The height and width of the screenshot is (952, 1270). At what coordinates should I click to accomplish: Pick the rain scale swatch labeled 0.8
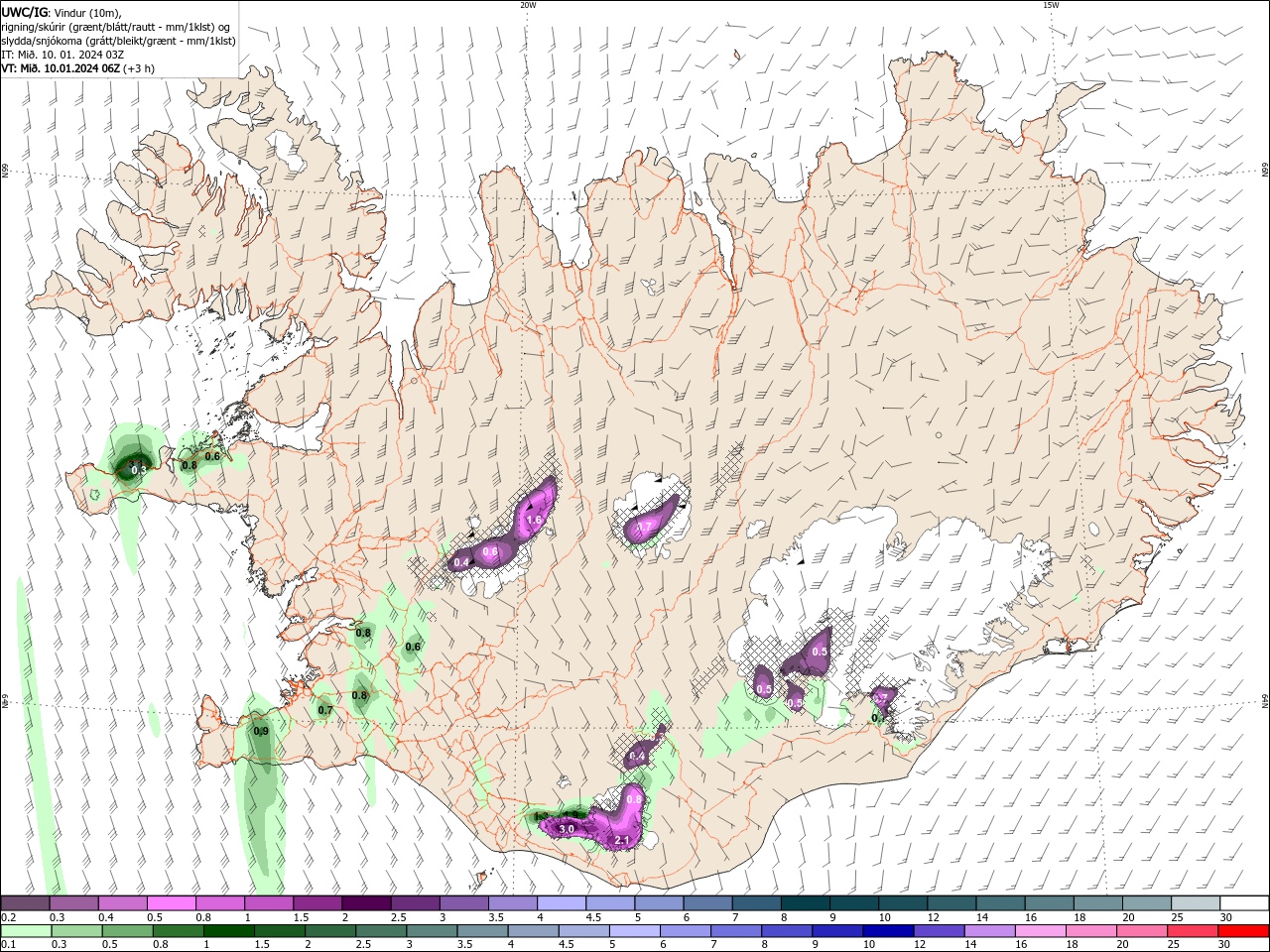click(179, 931)
